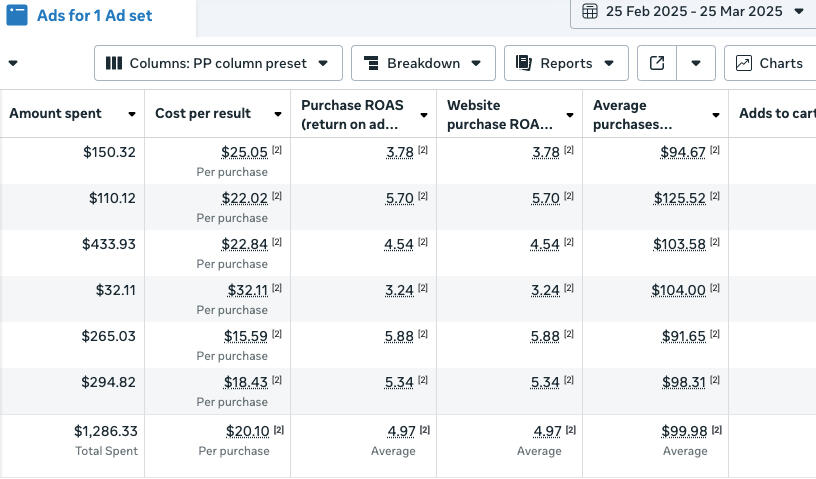Open the export options dropdown arrow
Screen dimensions: 816x479
click(695, 63)
